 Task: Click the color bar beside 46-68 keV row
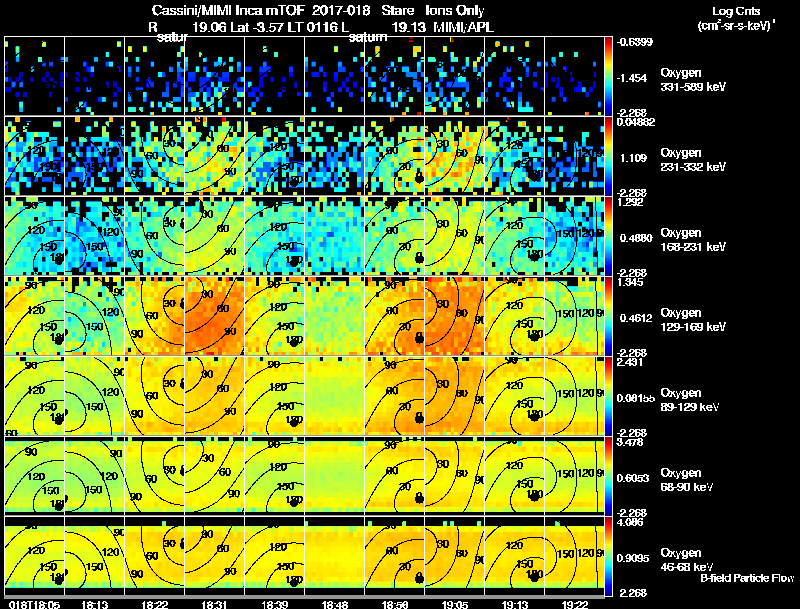pyautogui.click(x=608, y=556)
